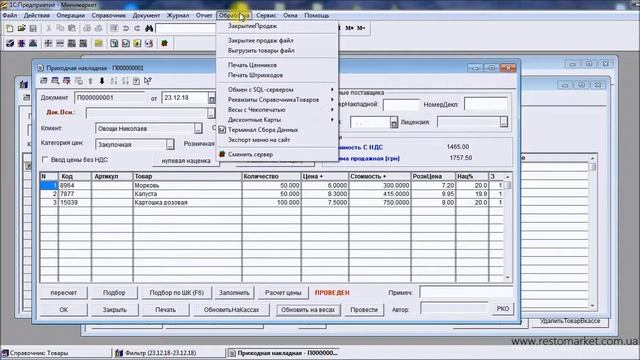Toggle Ввод цены без НДС checkbox
Viewport: 640px width, 360px height.
coord(45,160)
